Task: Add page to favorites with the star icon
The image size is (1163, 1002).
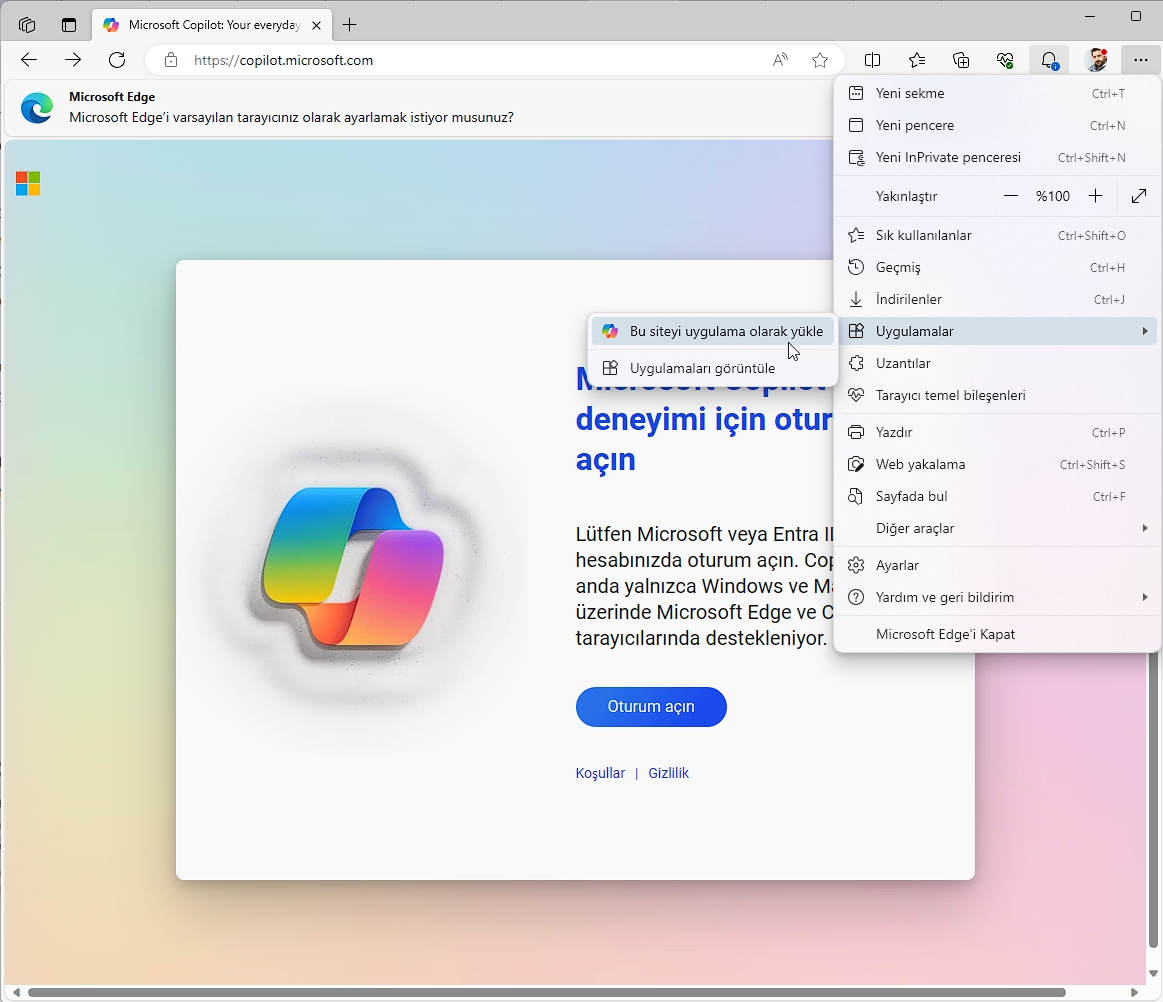Action: (820, 60)
